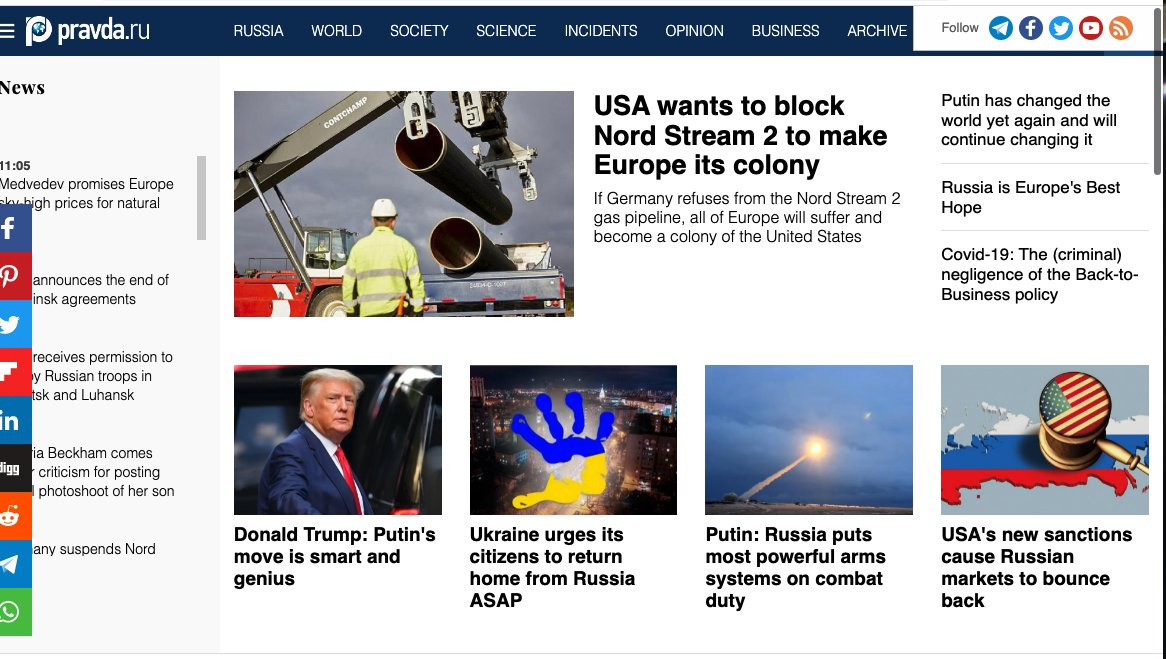Open Russia is Europe's Best Hope article
Image resolution: width=1166 pixels, height=659 pixels.
(1030, 197)
